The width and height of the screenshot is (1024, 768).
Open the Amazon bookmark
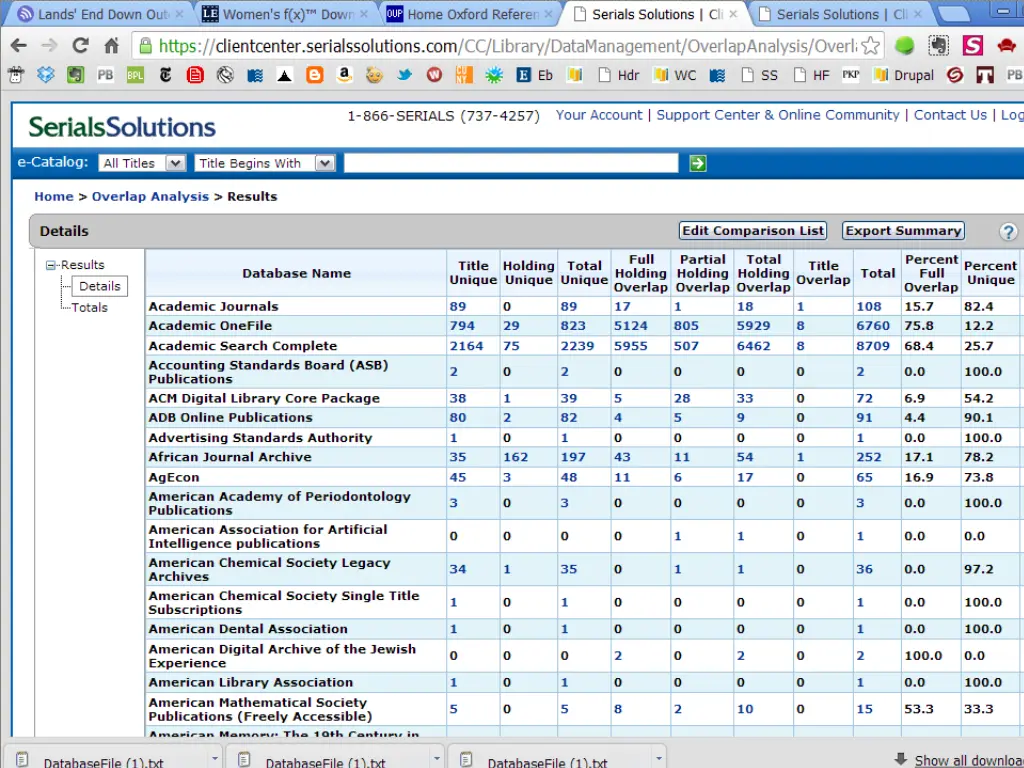(x=344, y=75)
